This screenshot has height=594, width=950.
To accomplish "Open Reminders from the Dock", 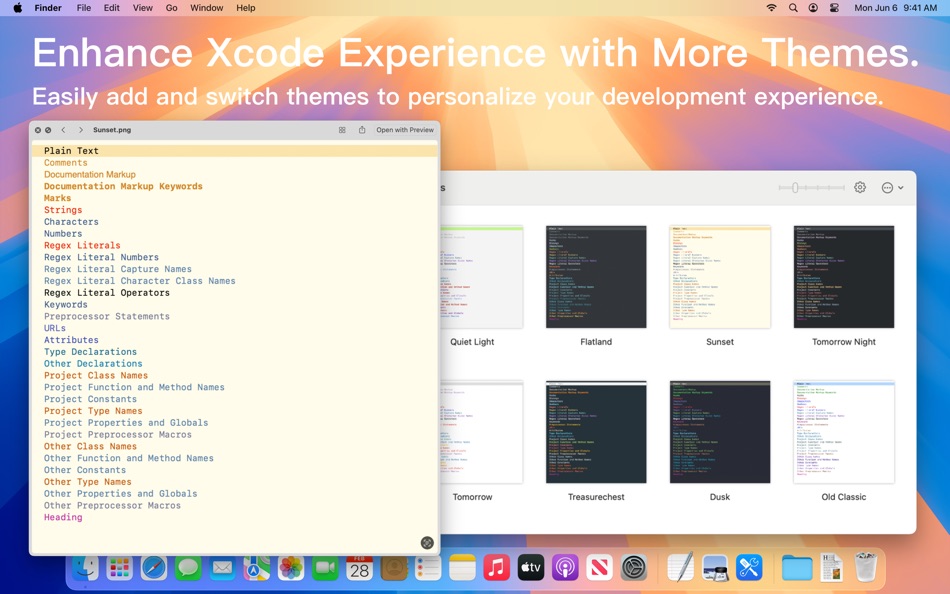I will [x=428, y=568].
